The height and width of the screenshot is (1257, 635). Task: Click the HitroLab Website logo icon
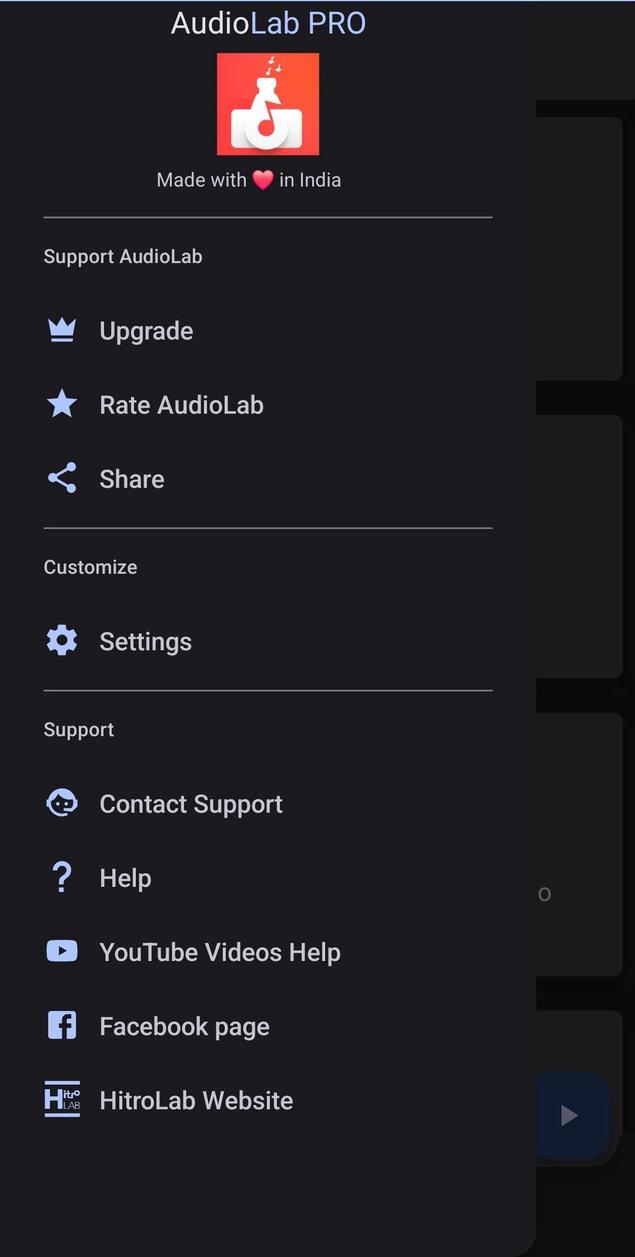coord(61,1099)
